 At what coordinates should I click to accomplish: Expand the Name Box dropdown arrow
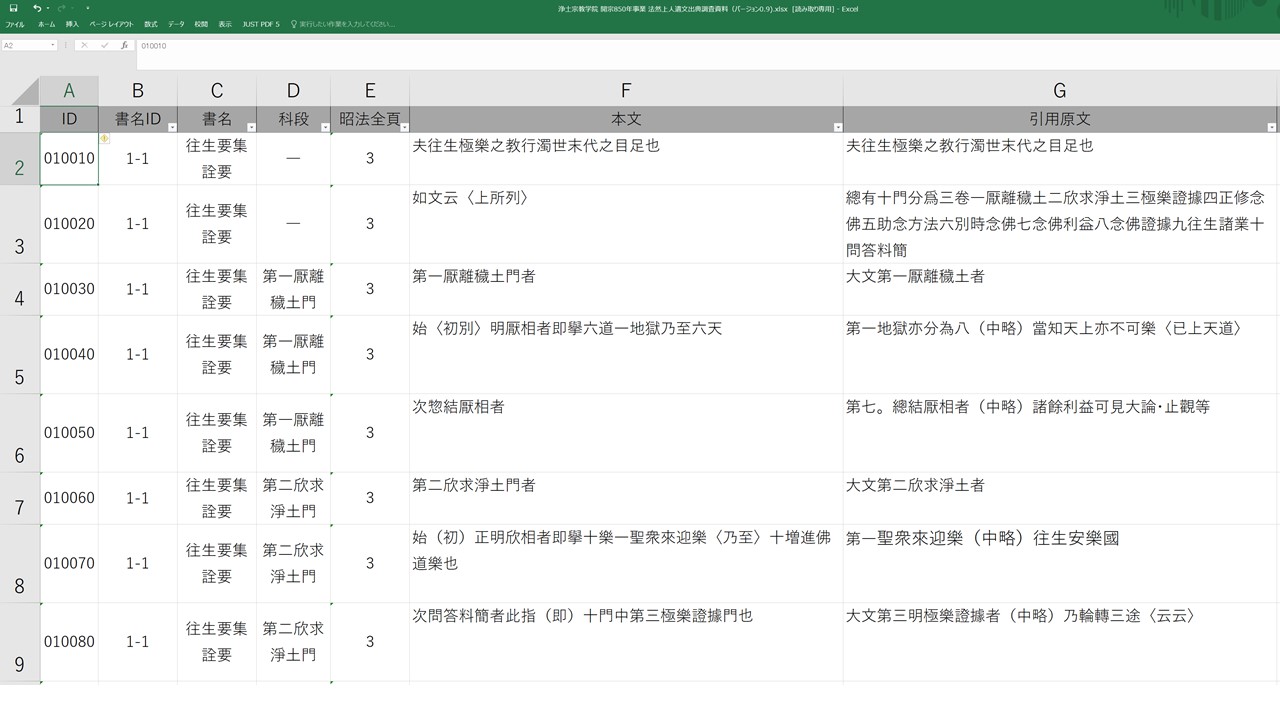pyautogui.click(x=54, y=45)
